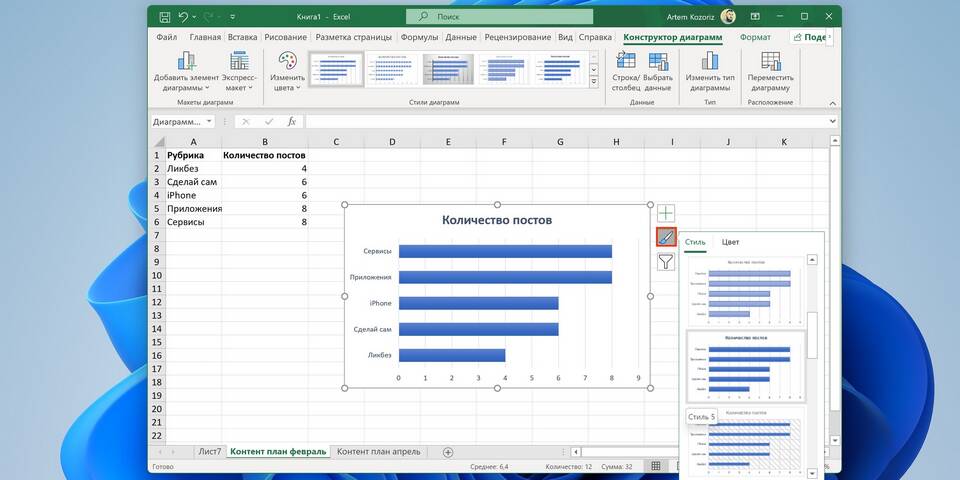Screen dimensions: 960x480
Task: Expand the formula bar chevron
Action: click(833, 122)
